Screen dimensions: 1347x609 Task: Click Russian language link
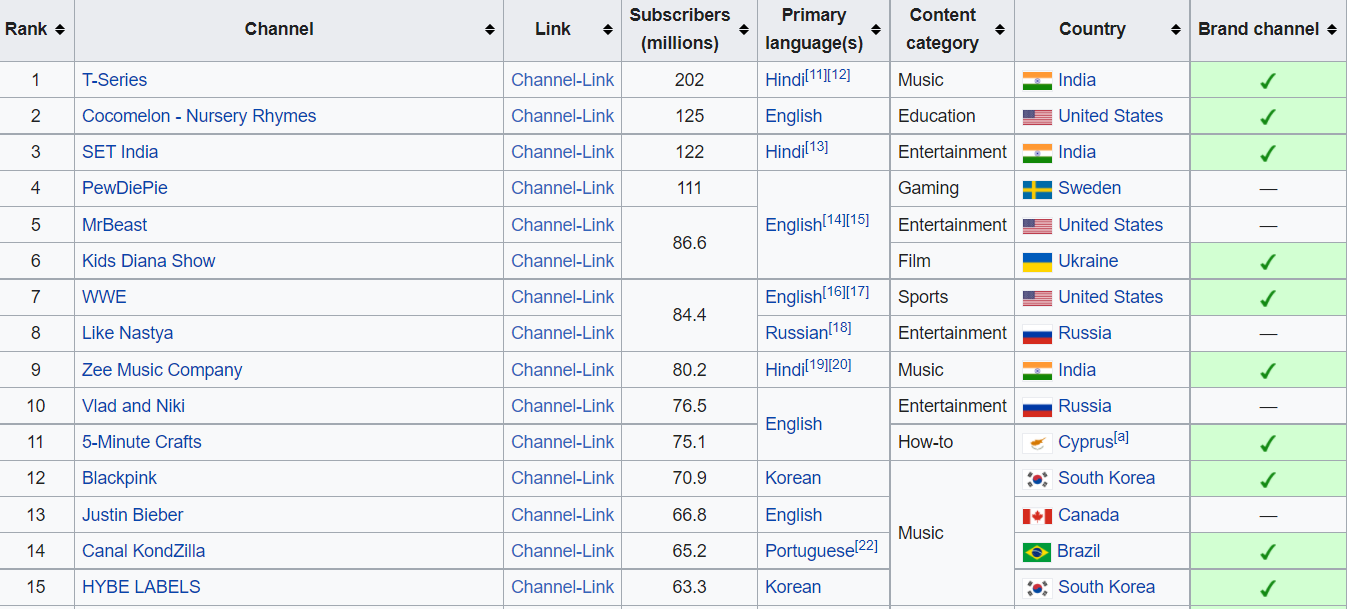click(x=797, y=334)
